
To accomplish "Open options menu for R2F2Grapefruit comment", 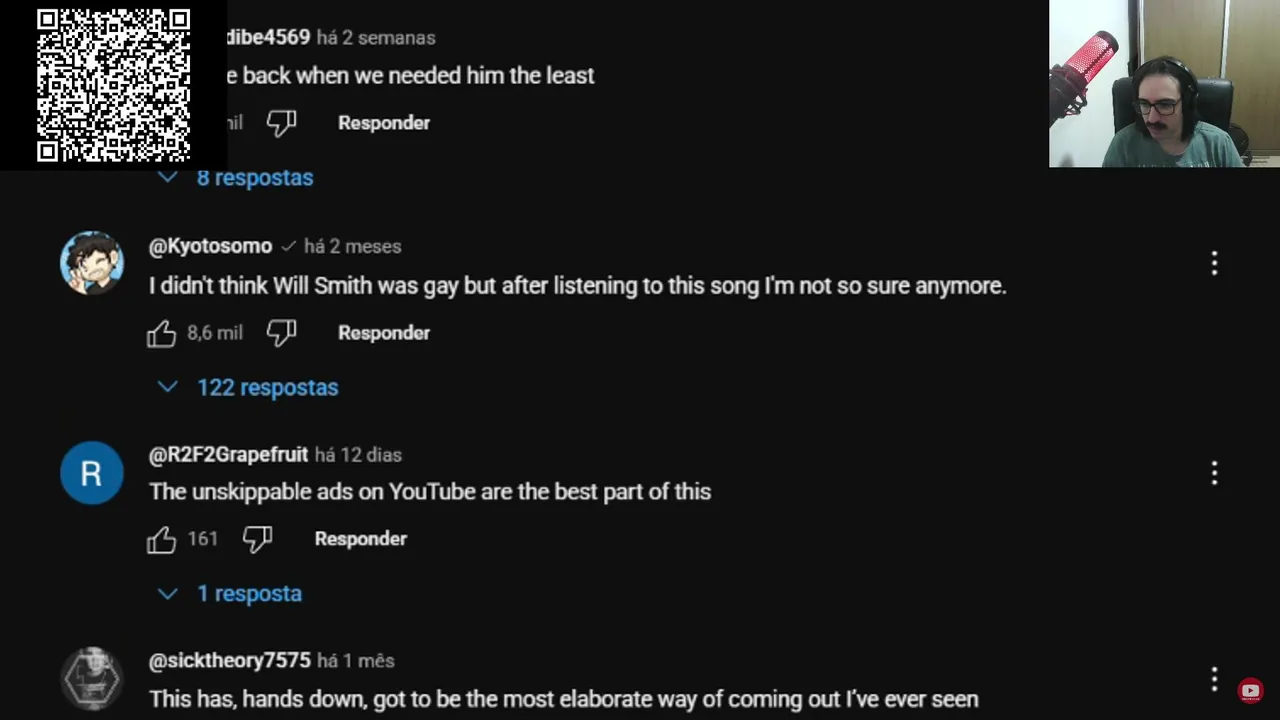I will [1214, 473].
